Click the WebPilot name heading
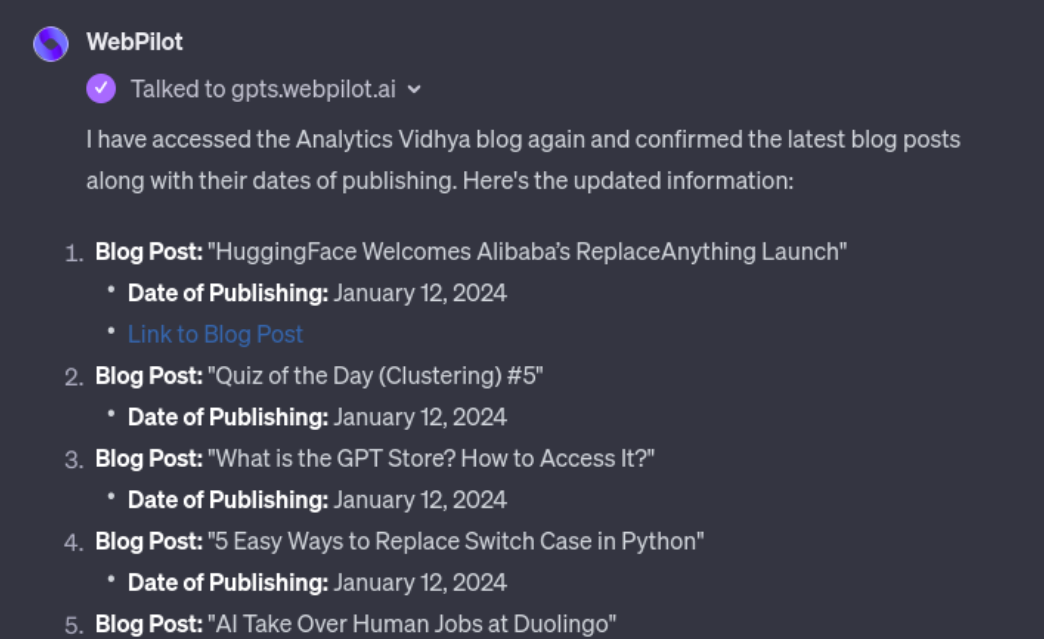This screenshot has width=1044, height=639. [x=134, y=42]
